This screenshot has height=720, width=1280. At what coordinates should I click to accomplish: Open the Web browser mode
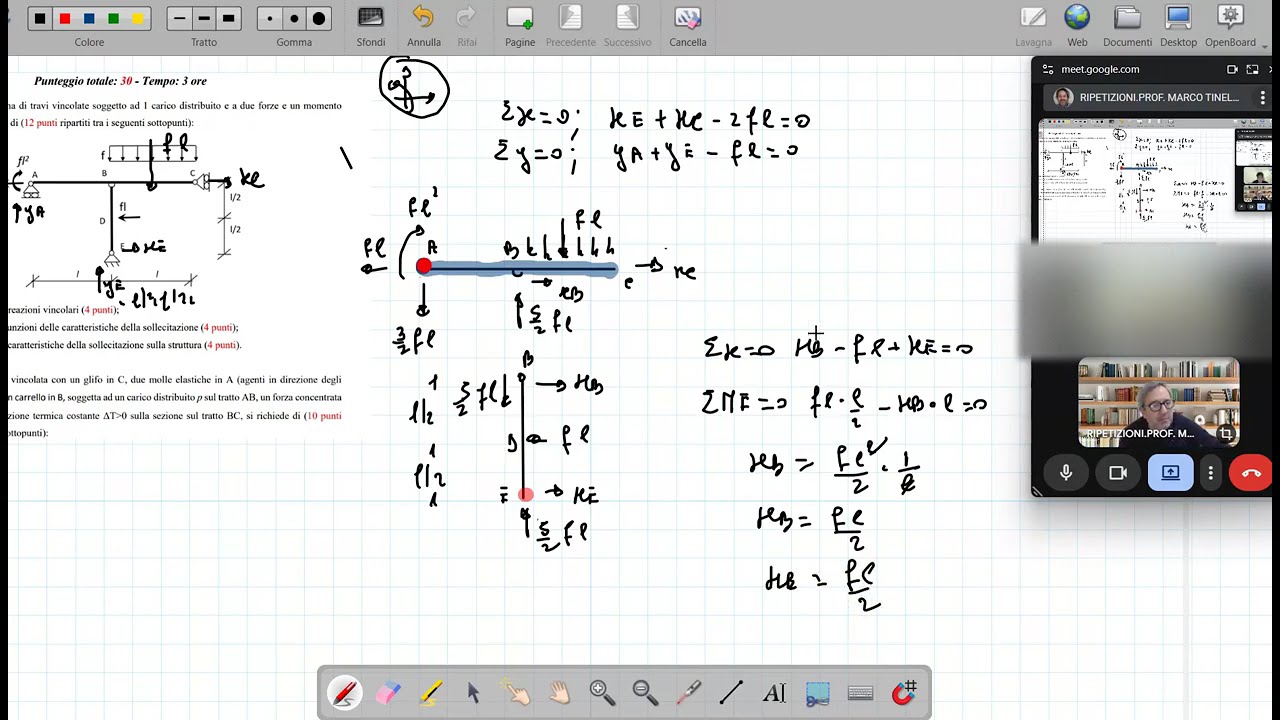point(1077,25)
